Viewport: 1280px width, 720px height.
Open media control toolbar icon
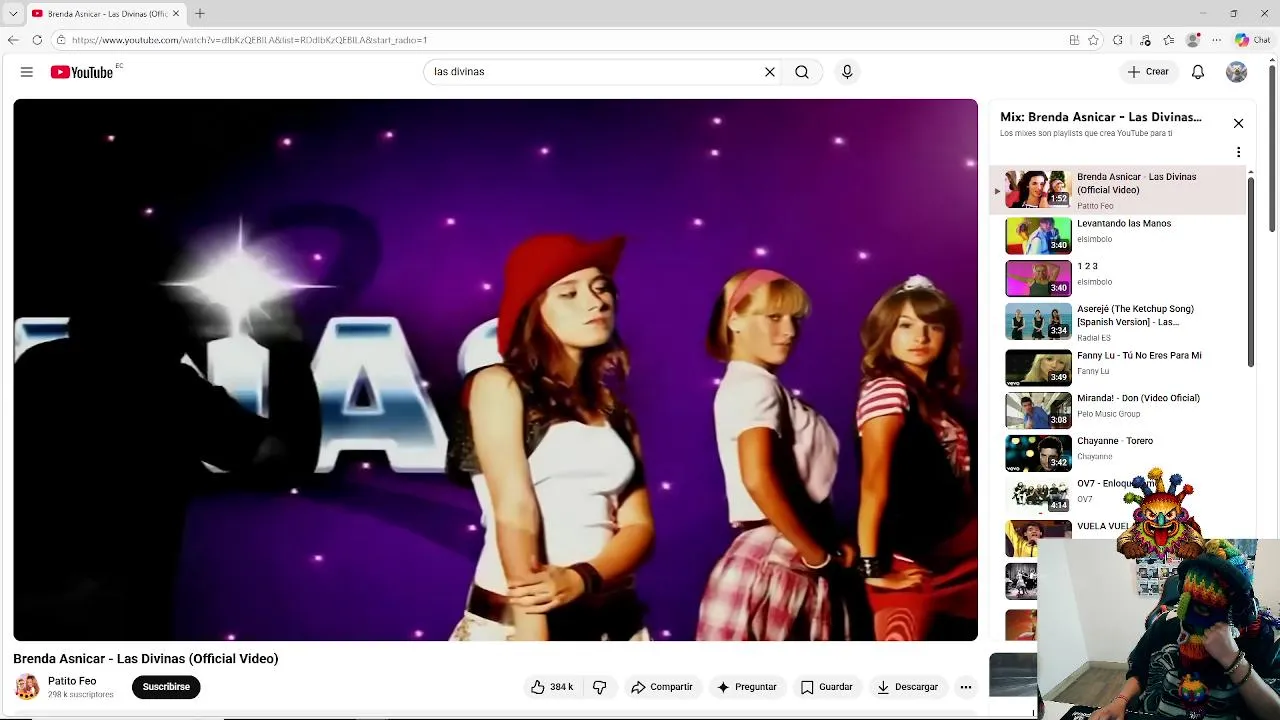click(x=1145, y=40)
